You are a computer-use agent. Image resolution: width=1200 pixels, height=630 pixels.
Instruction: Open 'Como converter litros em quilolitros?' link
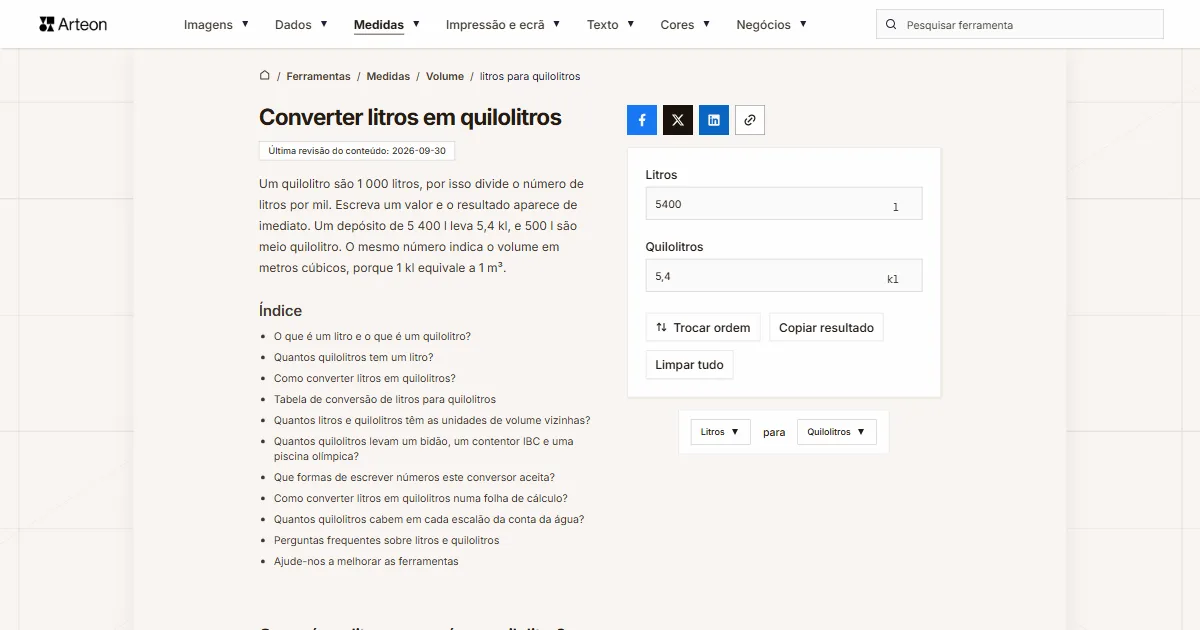pos(364,378)
